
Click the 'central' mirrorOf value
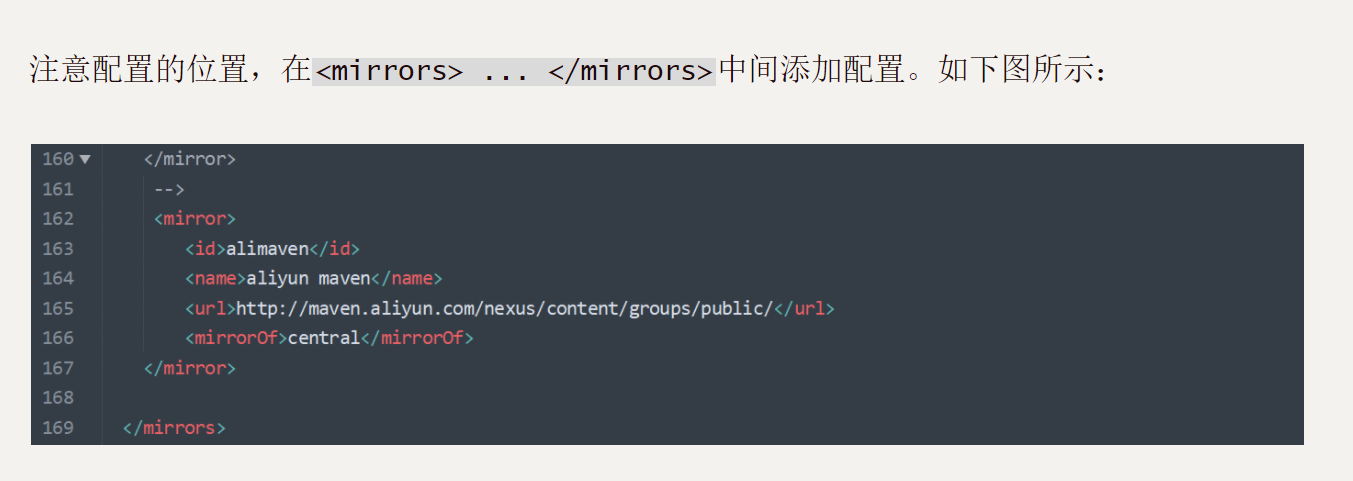[323, 339]
